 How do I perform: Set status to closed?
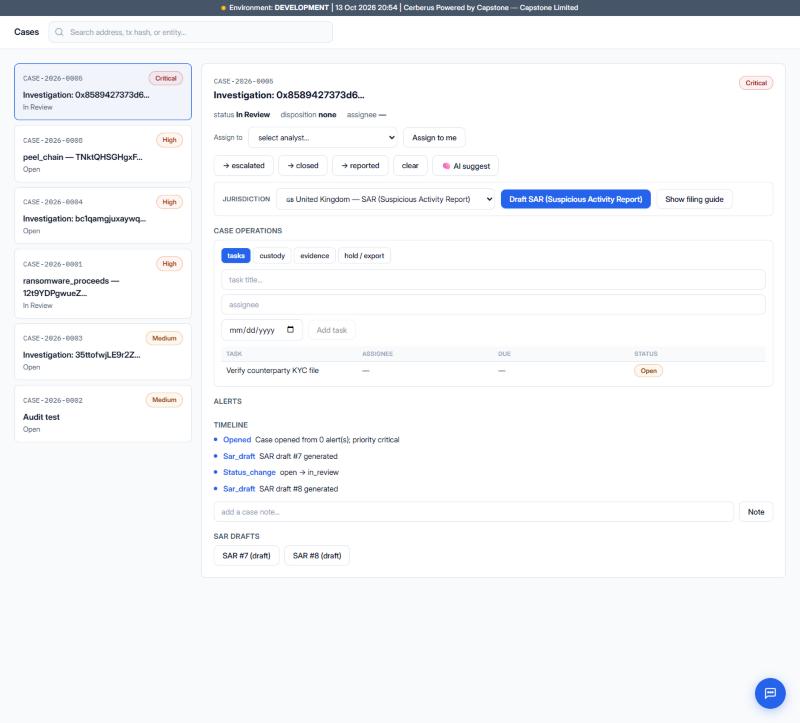(303, 166)
